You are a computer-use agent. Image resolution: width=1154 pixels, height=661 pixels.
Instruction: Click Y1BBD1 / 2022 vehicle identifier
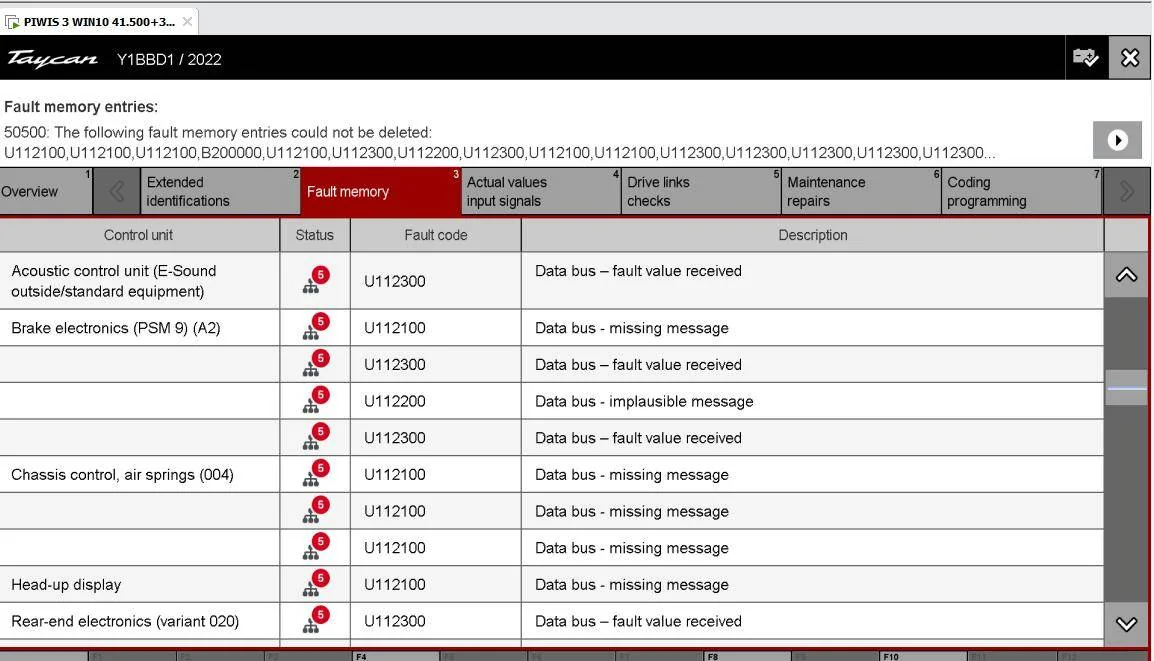169,60
